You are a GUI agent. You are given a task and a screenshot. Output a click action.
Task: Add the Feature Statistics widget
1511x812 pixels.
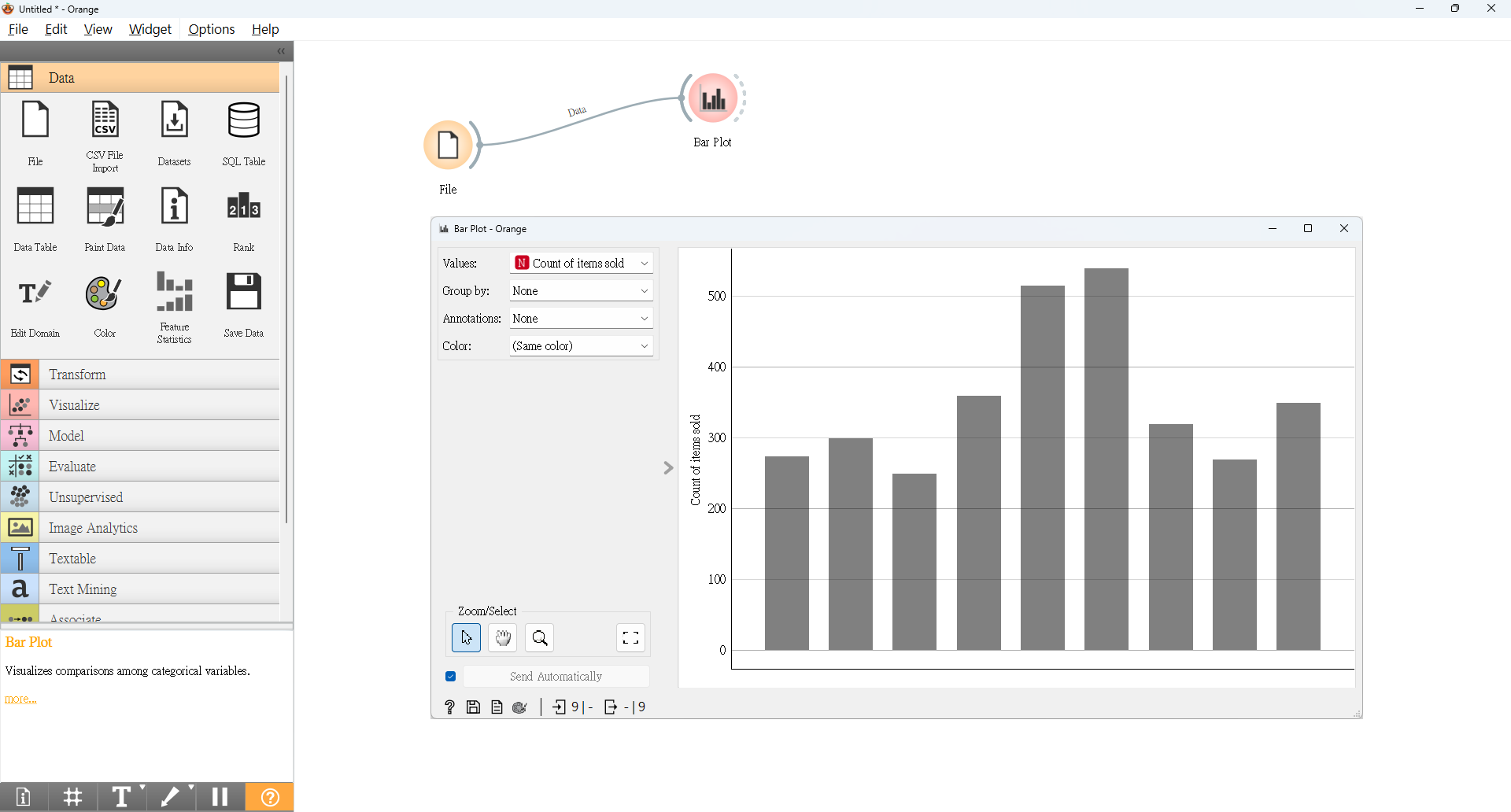pos(174,307)
